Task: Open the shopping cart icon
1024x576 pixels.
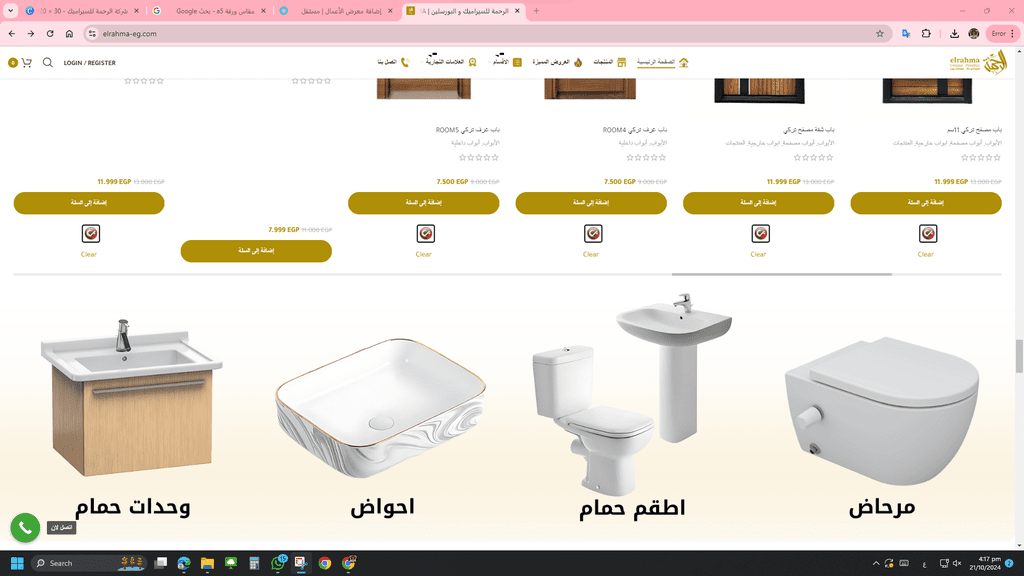Action: click(26, 63)
